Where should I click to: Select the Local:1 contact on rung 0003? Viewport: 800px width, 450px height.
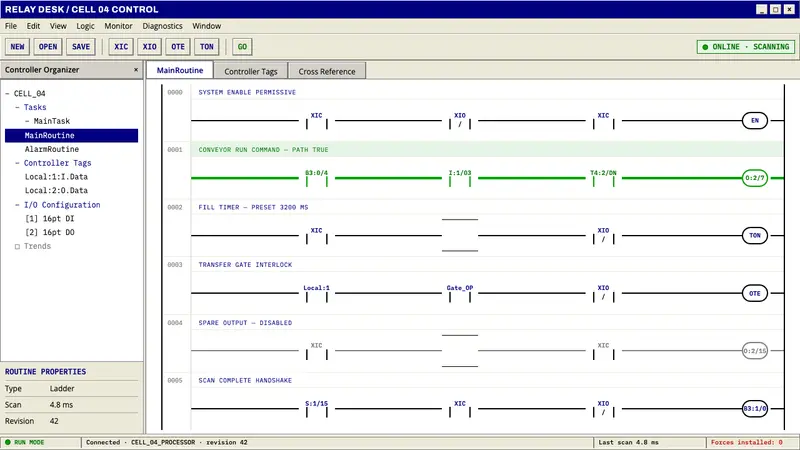coord(316,293)
